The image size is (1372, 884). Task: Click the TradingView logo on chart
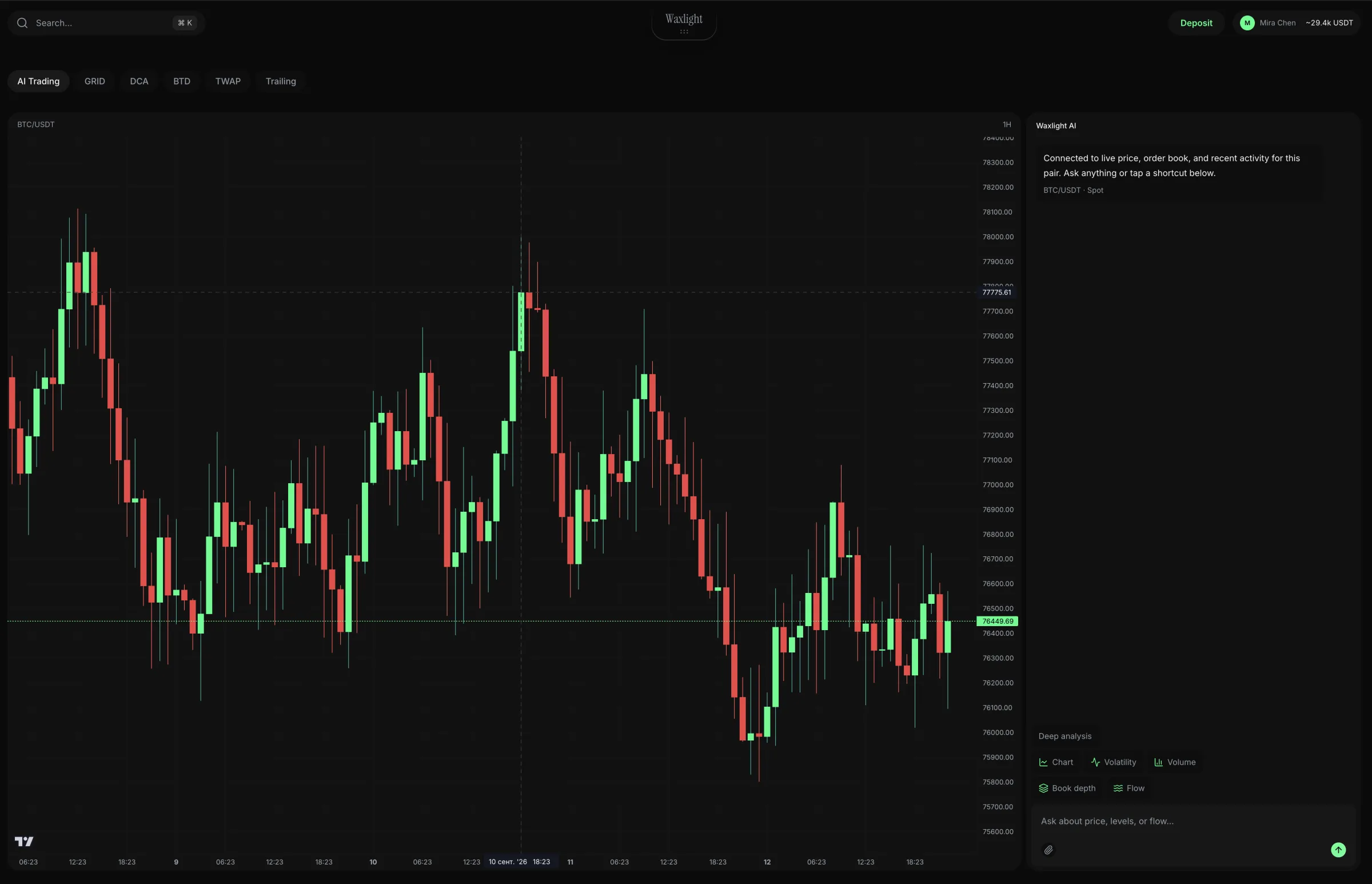click(24, 841)
